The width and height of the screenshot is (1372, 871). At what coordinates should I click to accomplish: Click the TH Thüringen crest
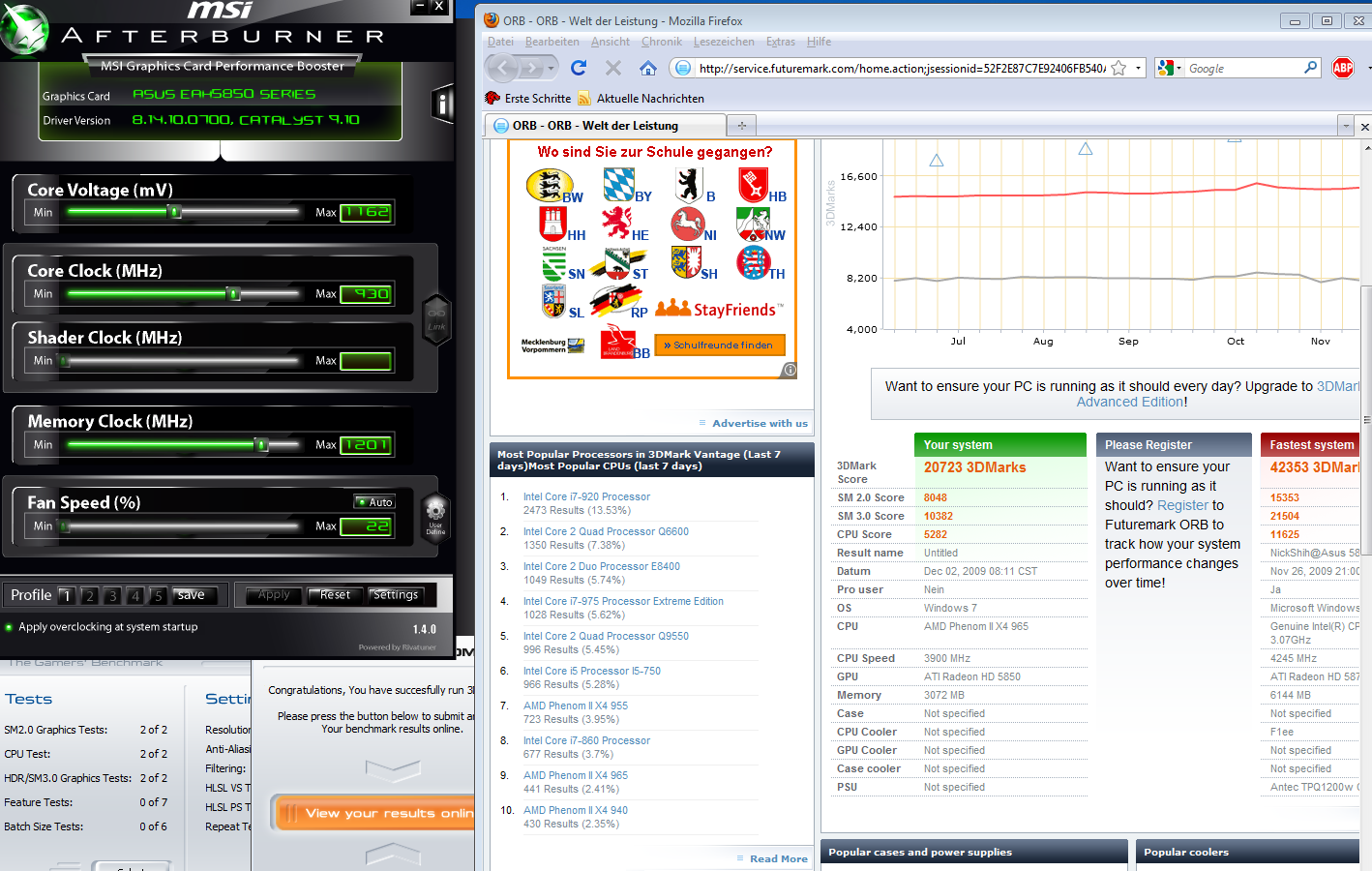click(x=753, y=262)
